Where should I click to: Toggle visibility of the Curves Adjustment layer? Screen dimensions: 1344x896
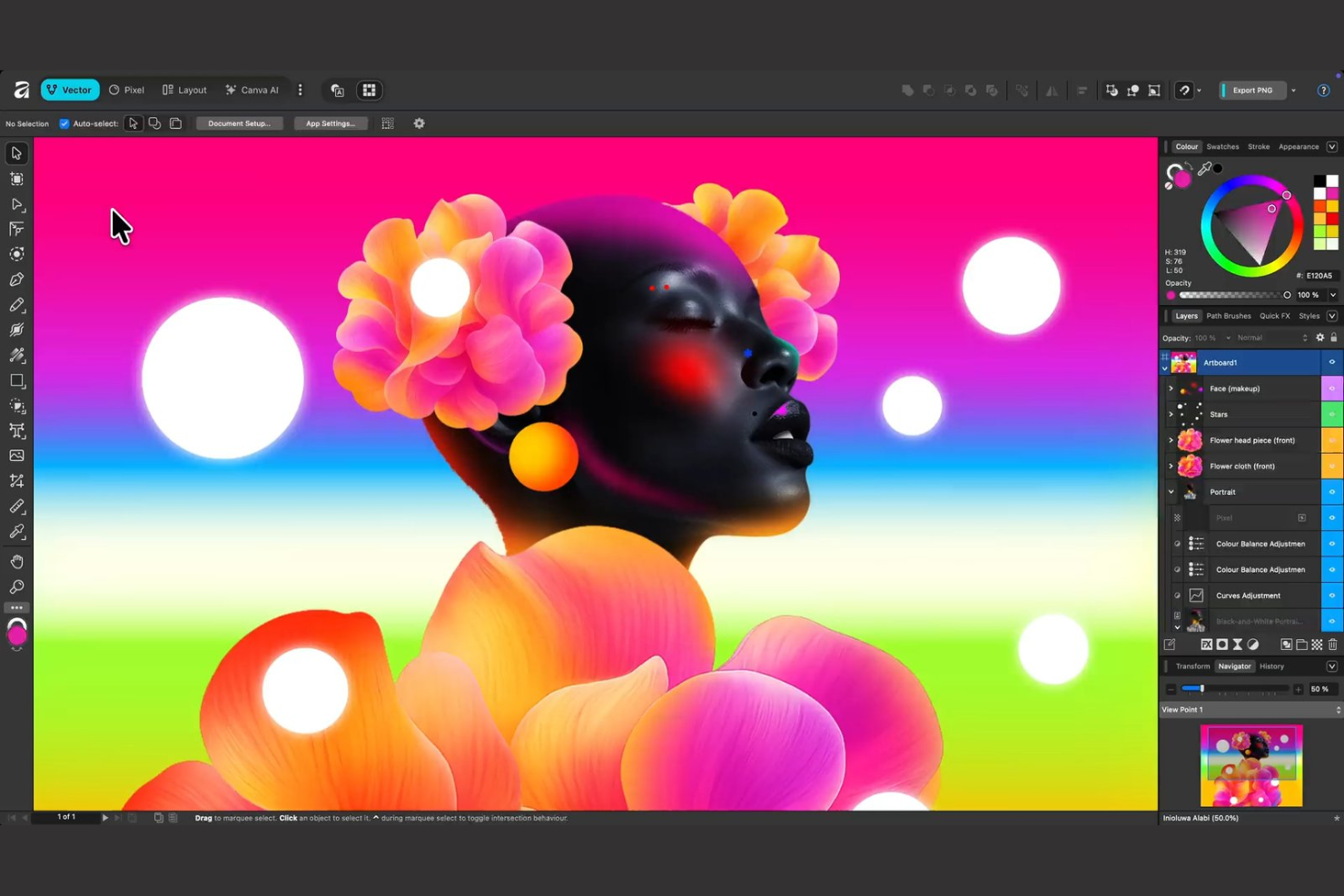(x=1332, y=596)
